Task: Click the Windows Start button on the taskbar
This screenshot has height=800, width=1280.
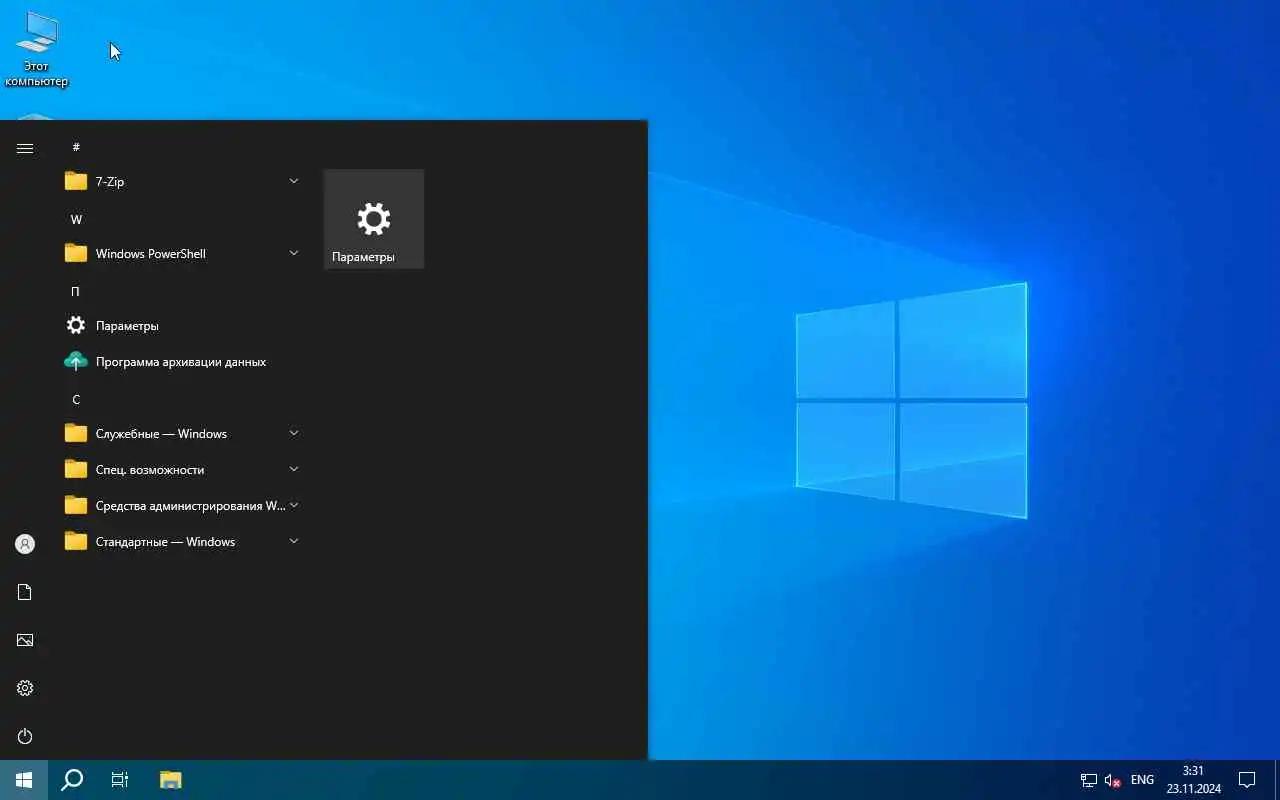Action: pyautogui.click(x=24, y=780)
